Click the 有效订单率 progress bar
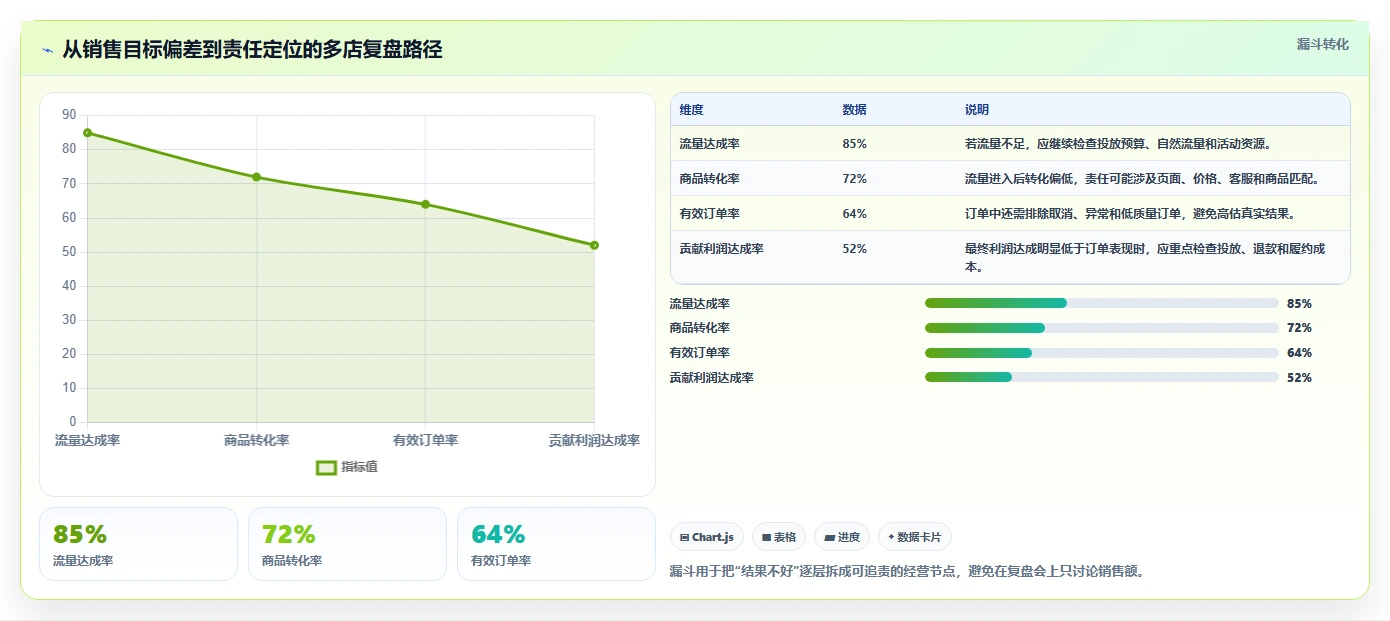This screenshot has height=621, width=1390. [x=1102, y=352]
